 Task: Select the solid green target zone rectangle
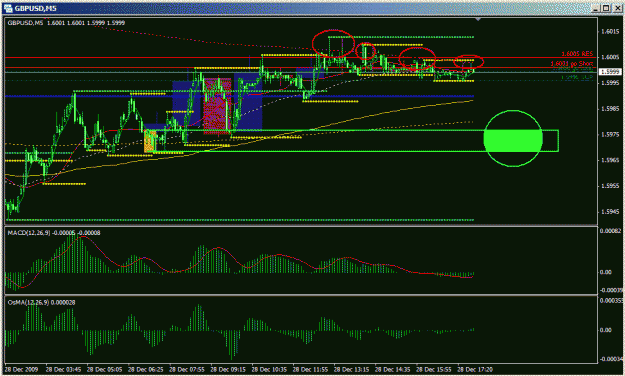(x=513, y=141)
